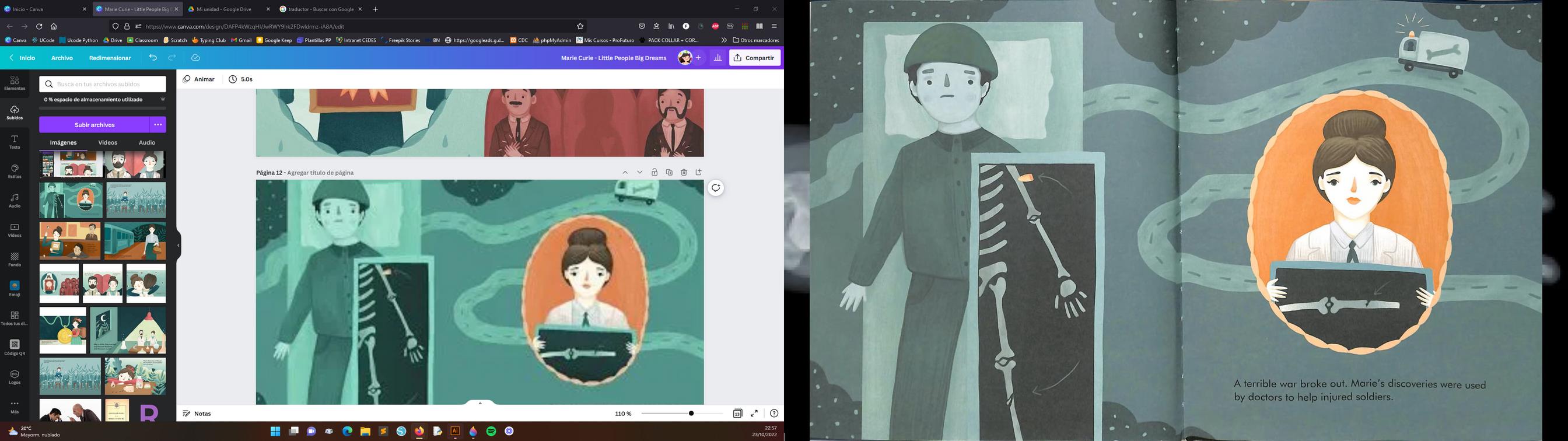Open the Archivo menu
Viewport: 1568px width, 441px height.
coord(62,58)
